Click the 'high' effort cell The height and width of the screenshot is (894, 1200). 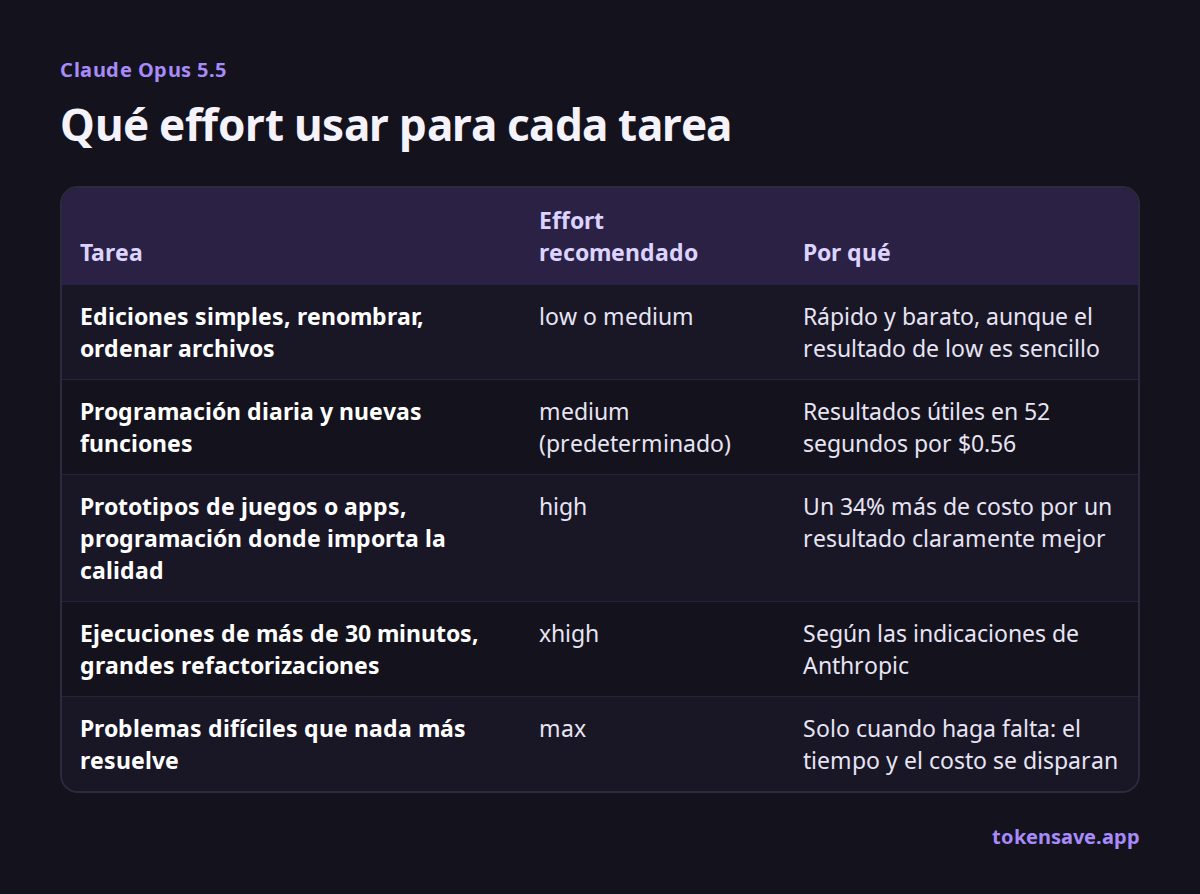pos(563,507)
